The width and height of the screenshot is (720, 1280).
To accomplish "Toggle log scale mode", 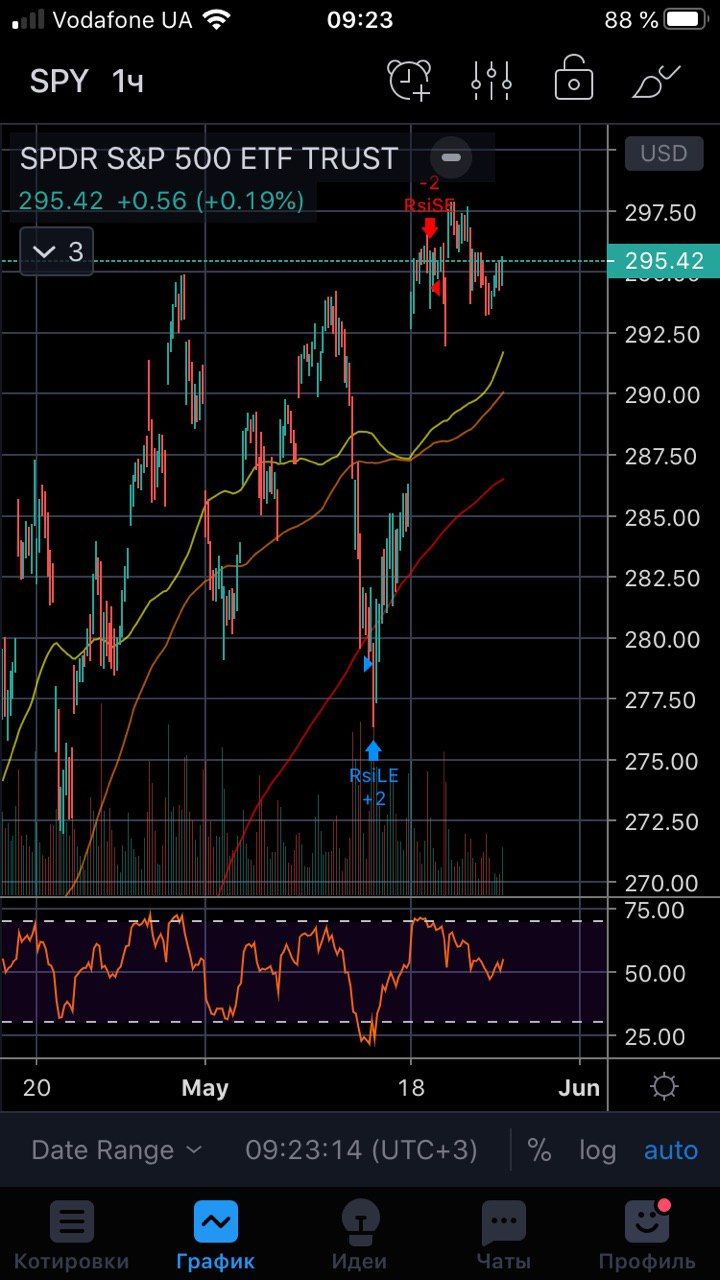I will point(597,1150).
